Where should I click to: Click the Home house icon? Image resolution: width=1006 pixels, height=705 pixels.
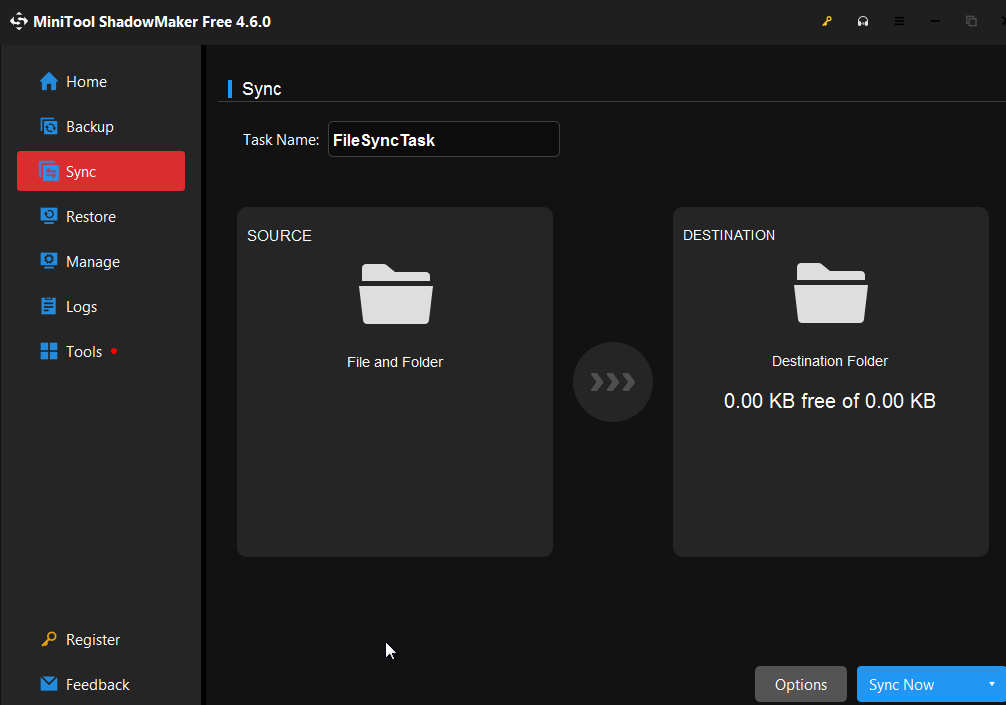[49, 81]
